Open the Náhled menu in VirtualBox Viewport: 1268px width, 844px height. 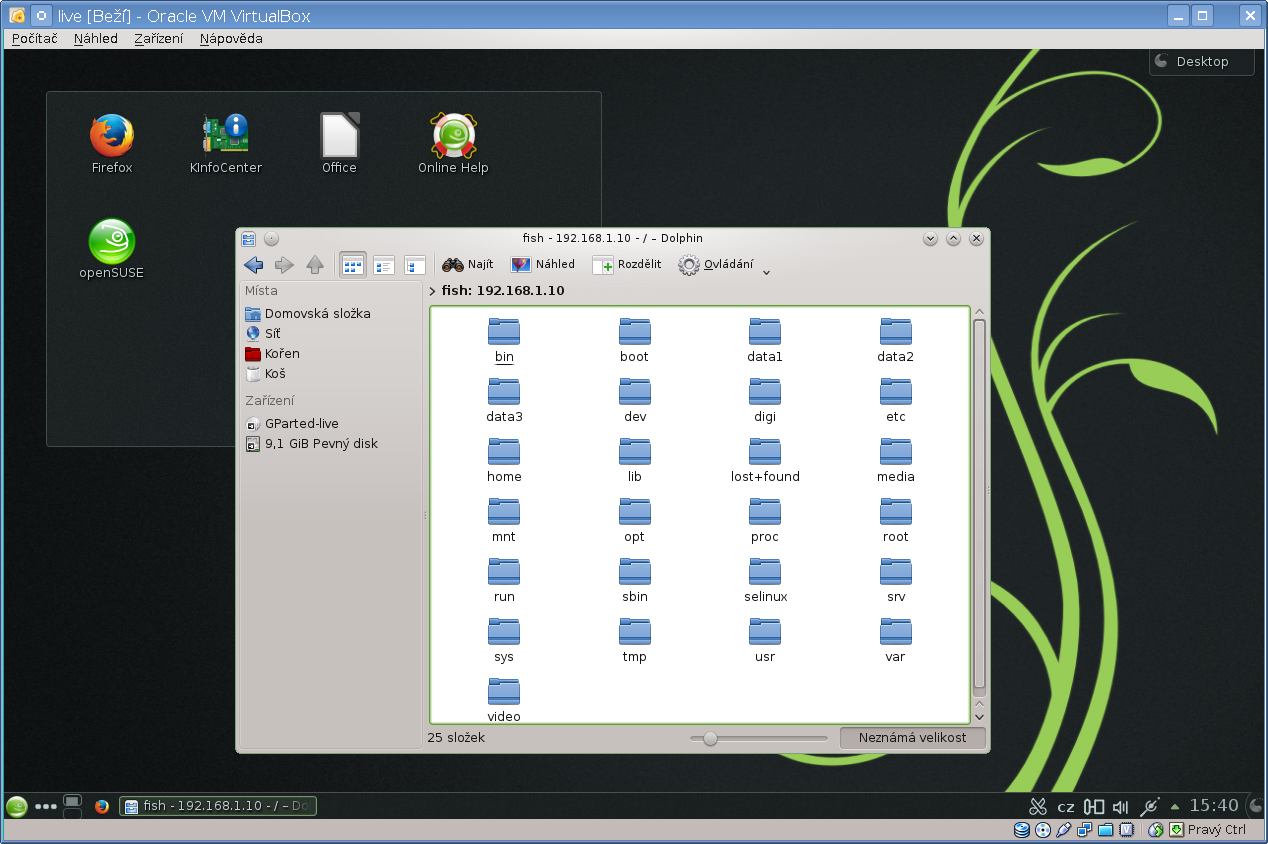click(x=96, y=38)
